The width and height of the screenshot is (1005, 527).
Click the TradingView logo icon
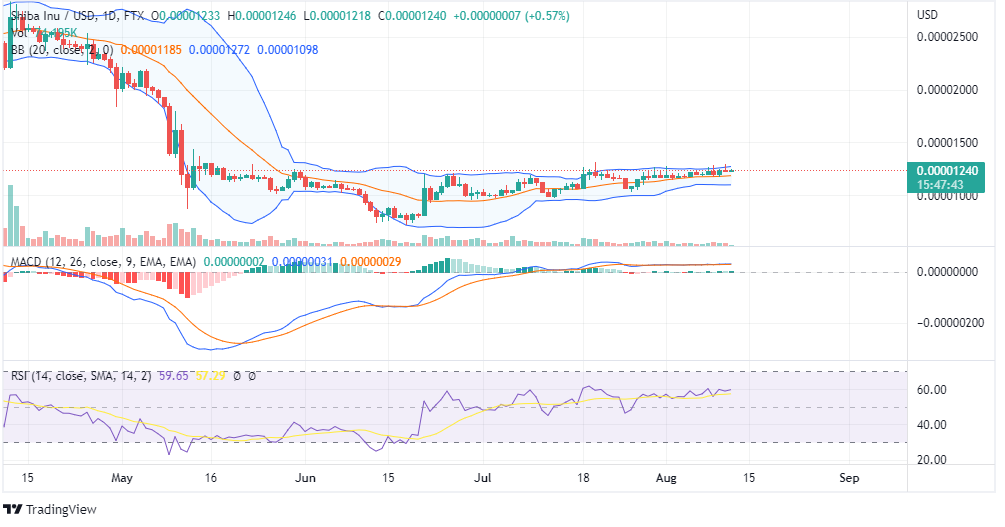coord(13,510)
